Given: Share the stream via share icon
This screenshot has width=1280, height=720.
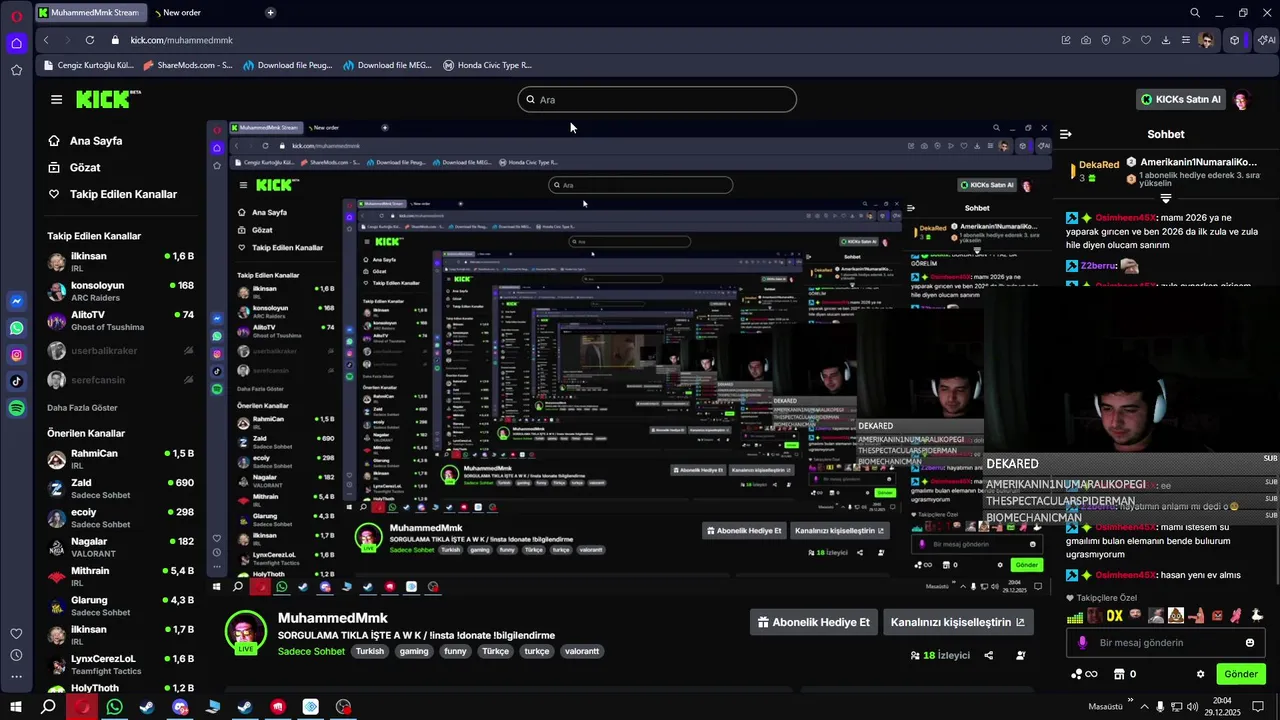Looking at the screenshot, I should pos(989,656).
